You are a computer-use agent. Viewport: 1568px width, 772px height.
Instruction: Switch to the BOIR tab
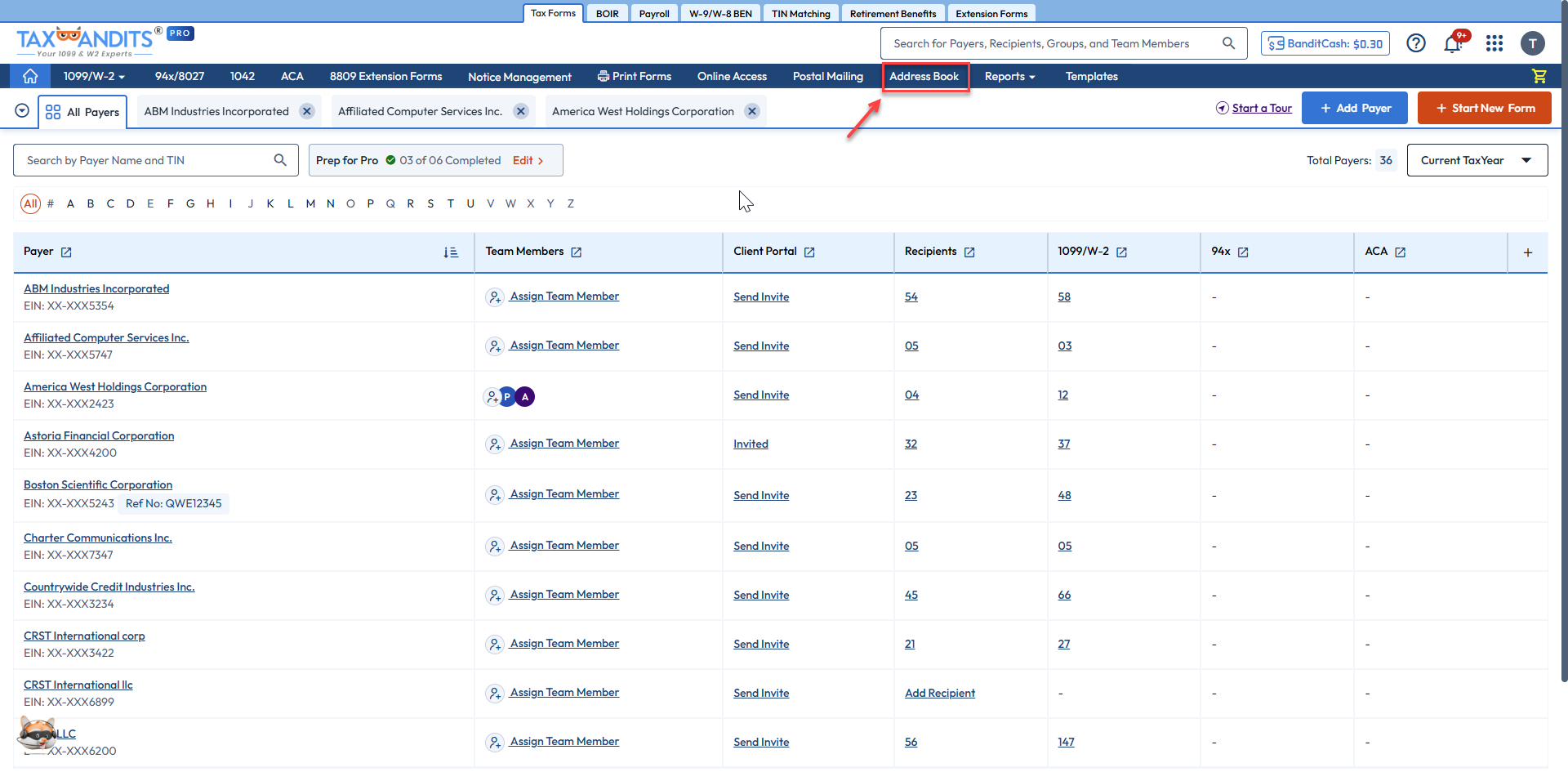[x=607, y=13]
